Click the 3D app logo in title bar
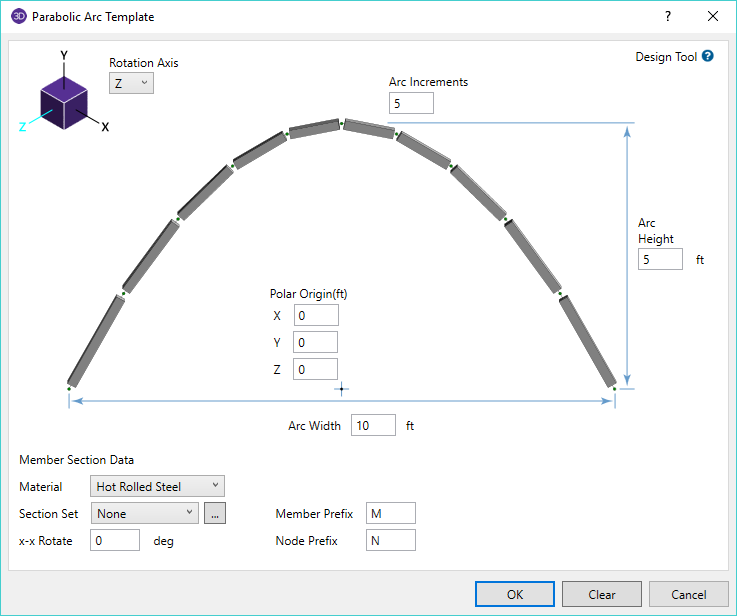Screen dimensions: 737x616 click(x=18, y=17)
